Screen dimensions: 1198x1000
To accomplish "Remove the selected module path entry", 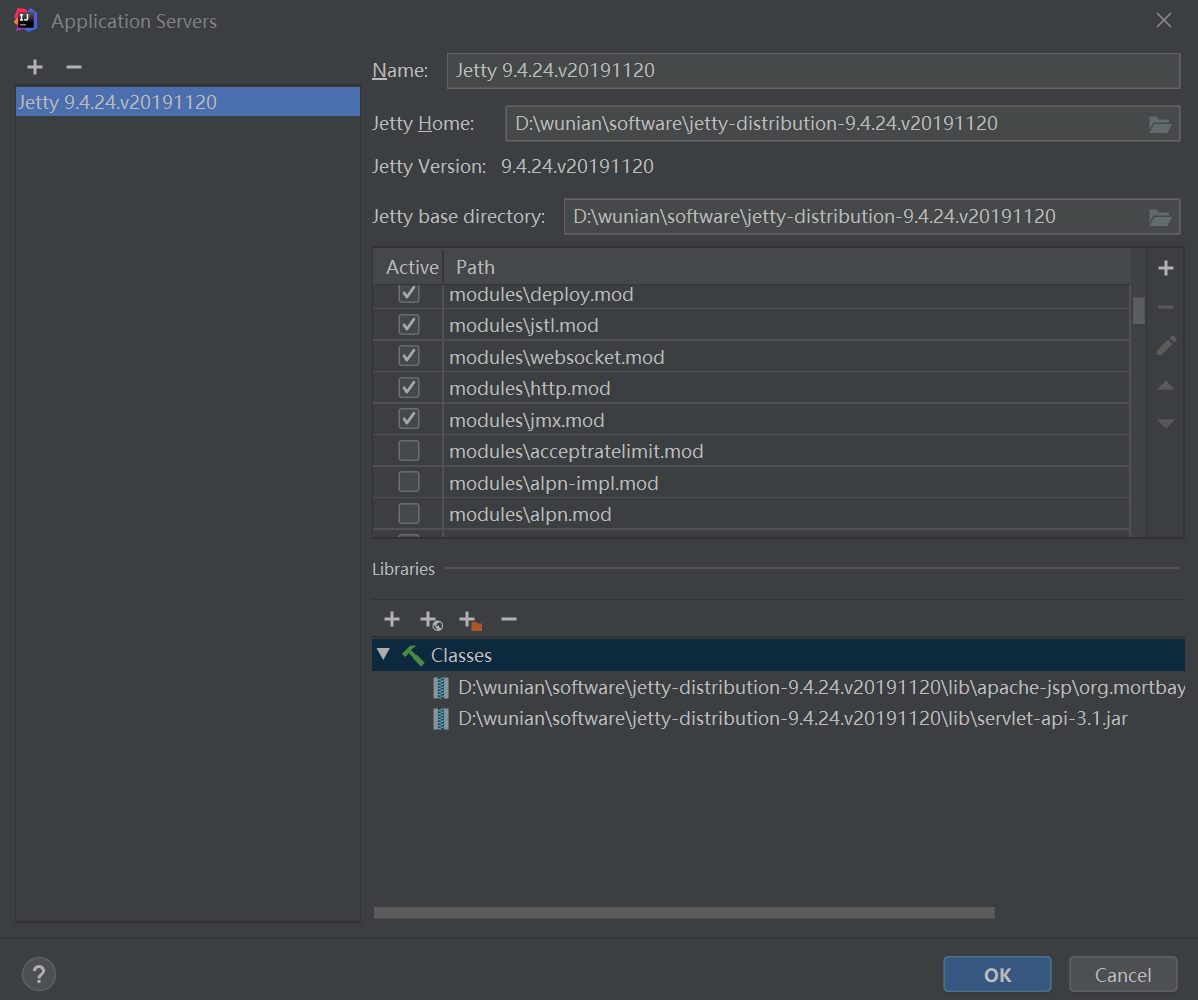I will coord(1165,307).
